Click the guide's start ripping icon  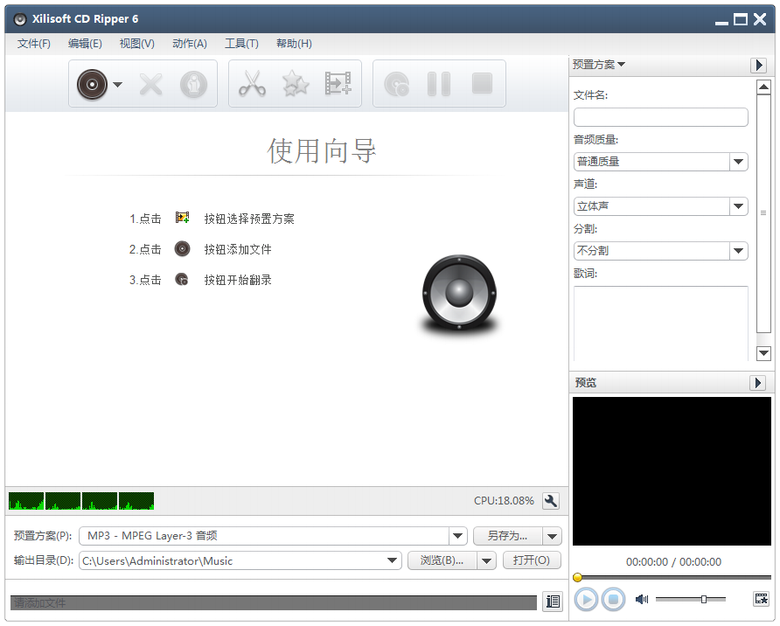tap(182, 280)
